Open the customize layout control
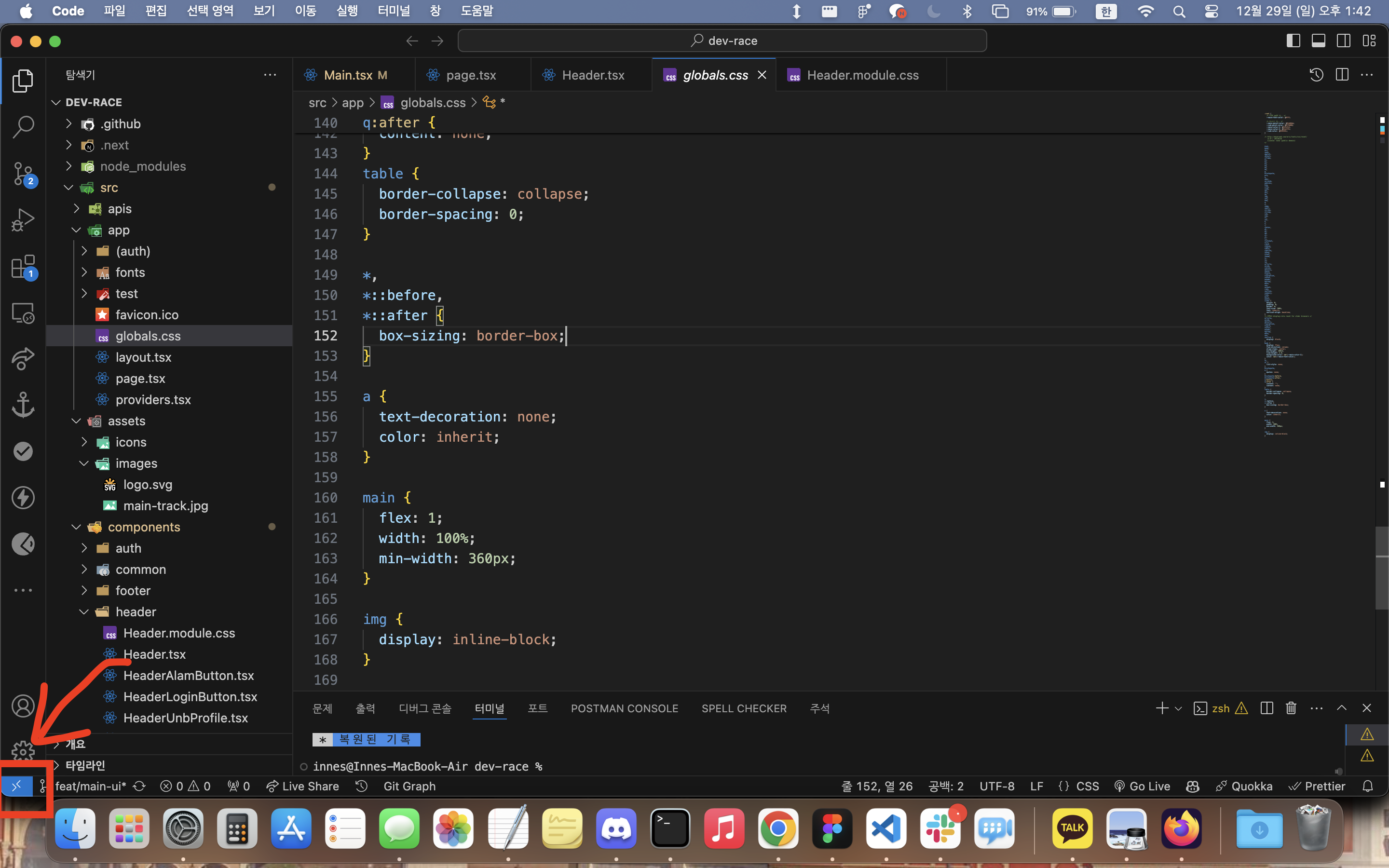This screenshot has height=868, width=1389. [x=1369, y=41]
